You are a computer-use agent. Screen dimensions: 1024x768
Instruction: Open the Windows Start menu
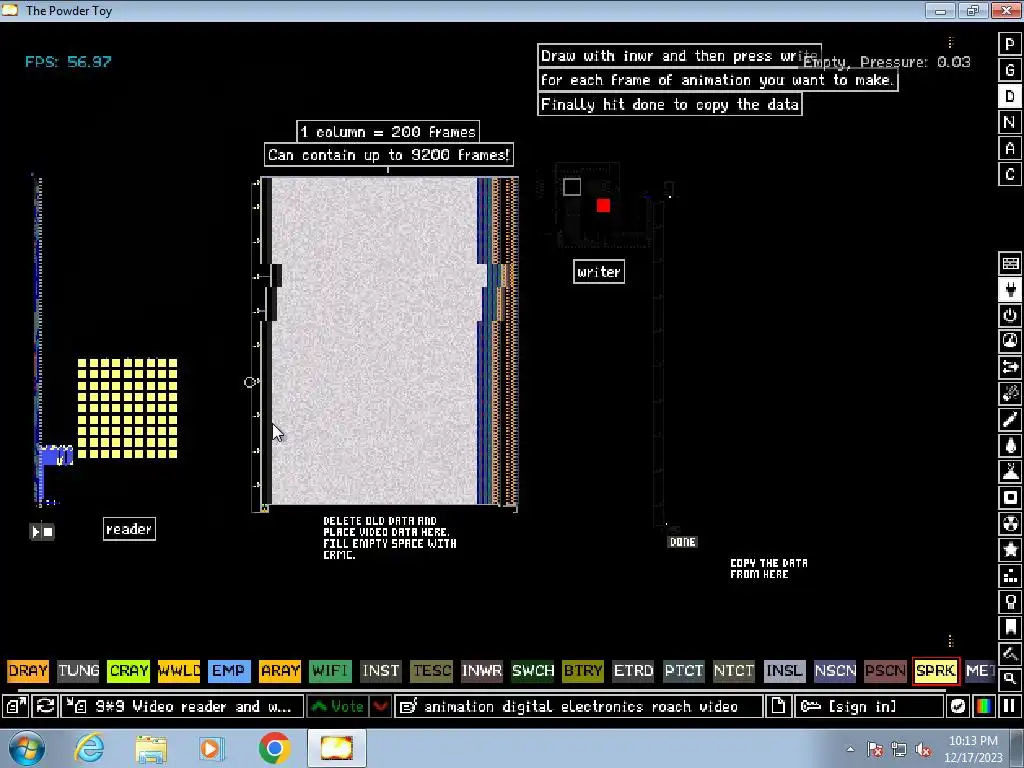pyautogui.click(x=26, y=748)
